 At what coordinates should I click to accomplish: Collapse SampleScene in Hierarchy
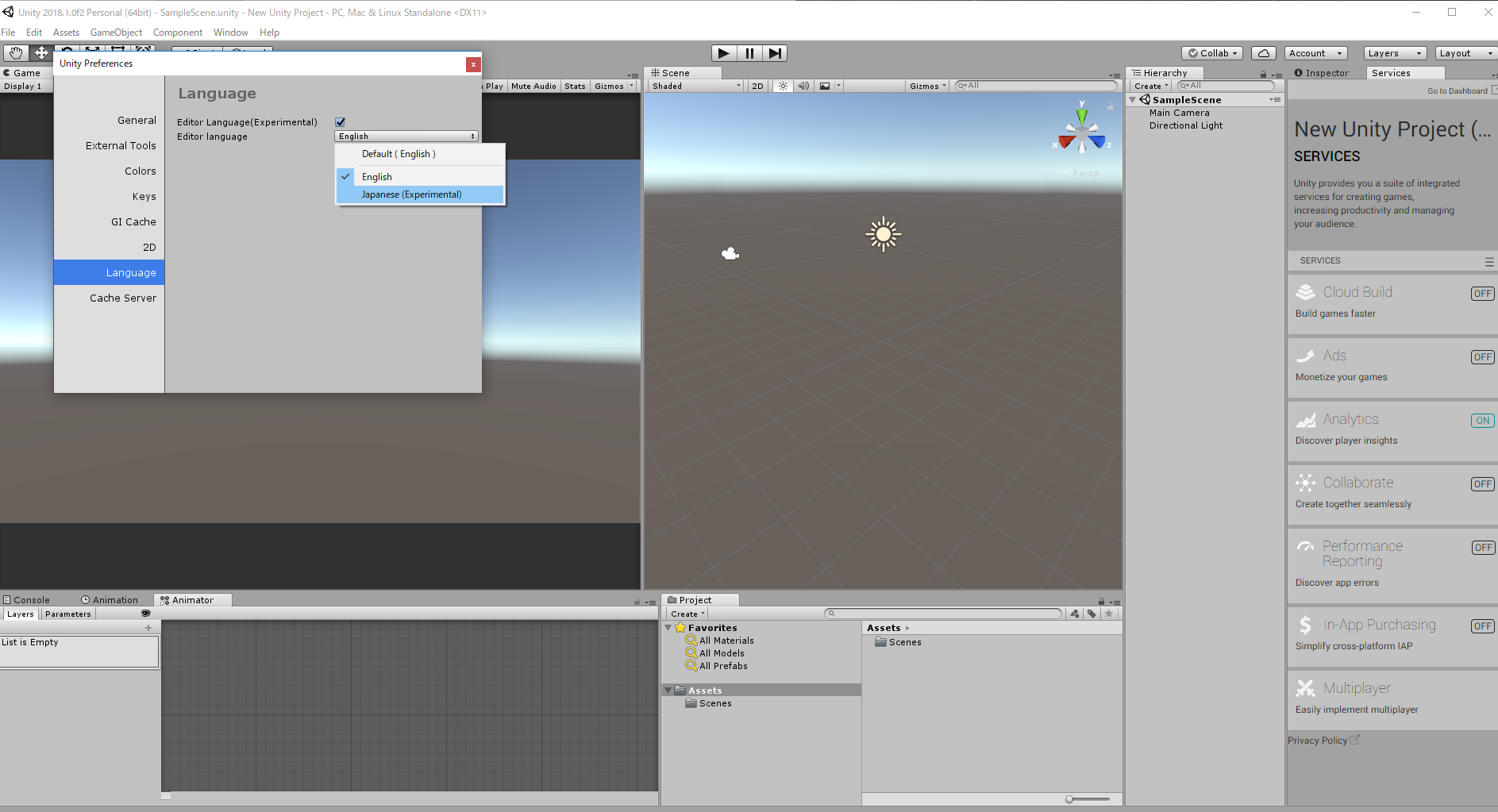point(1133,100)
